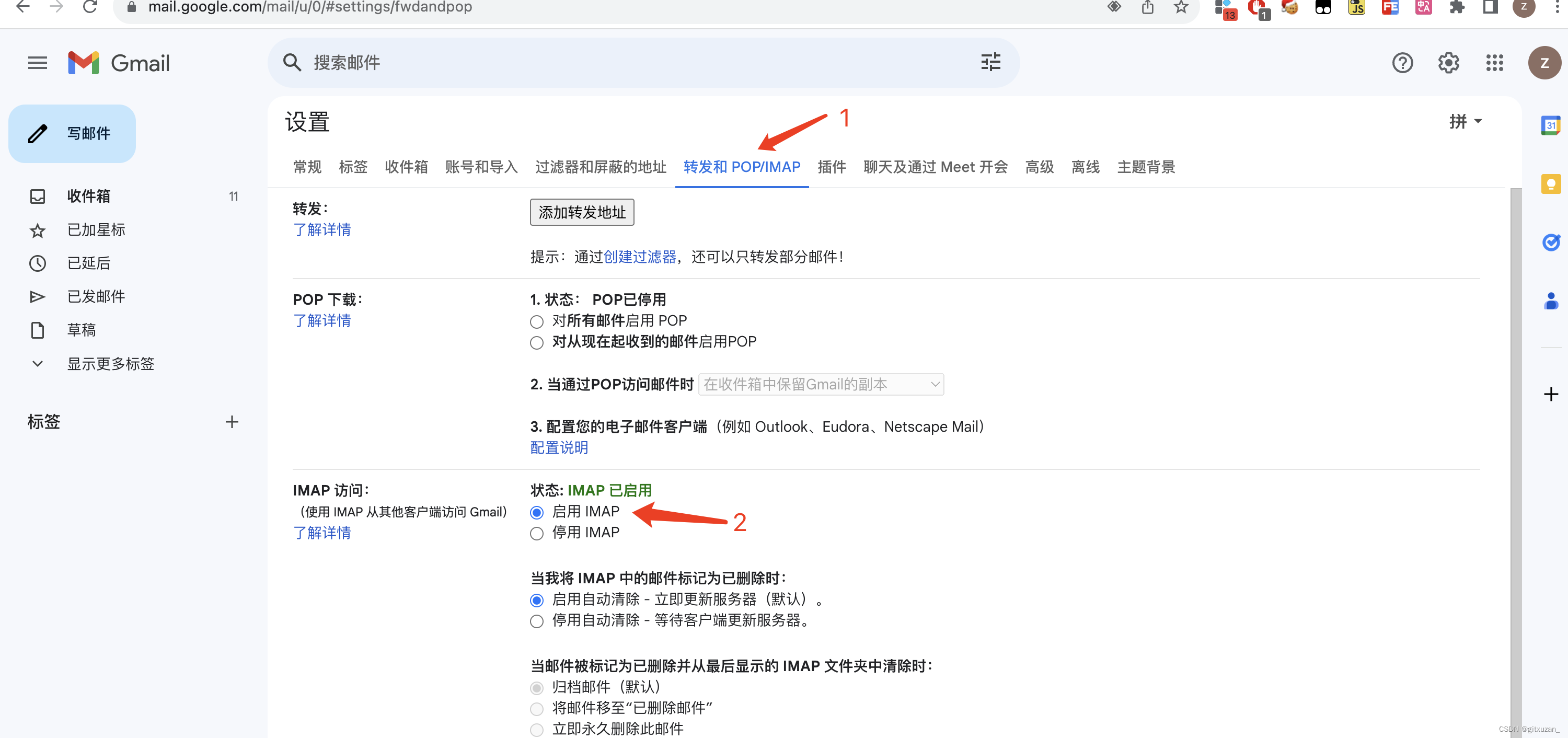The image size is (1568, 738).
Task: Switch to 过滤器和屏蔽的地址 tab
Action: click(x=600, y=167)
